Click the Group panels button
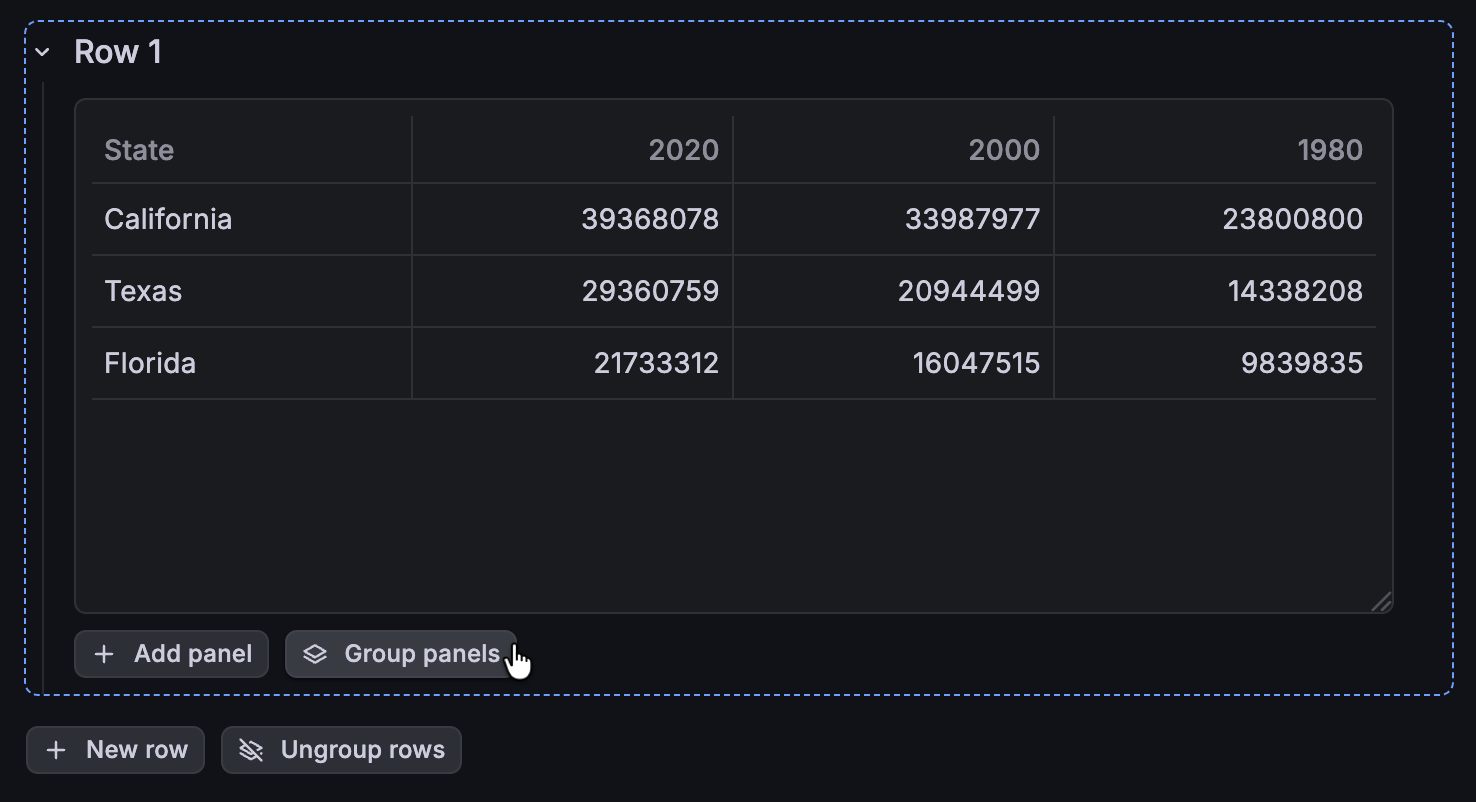 401,654
